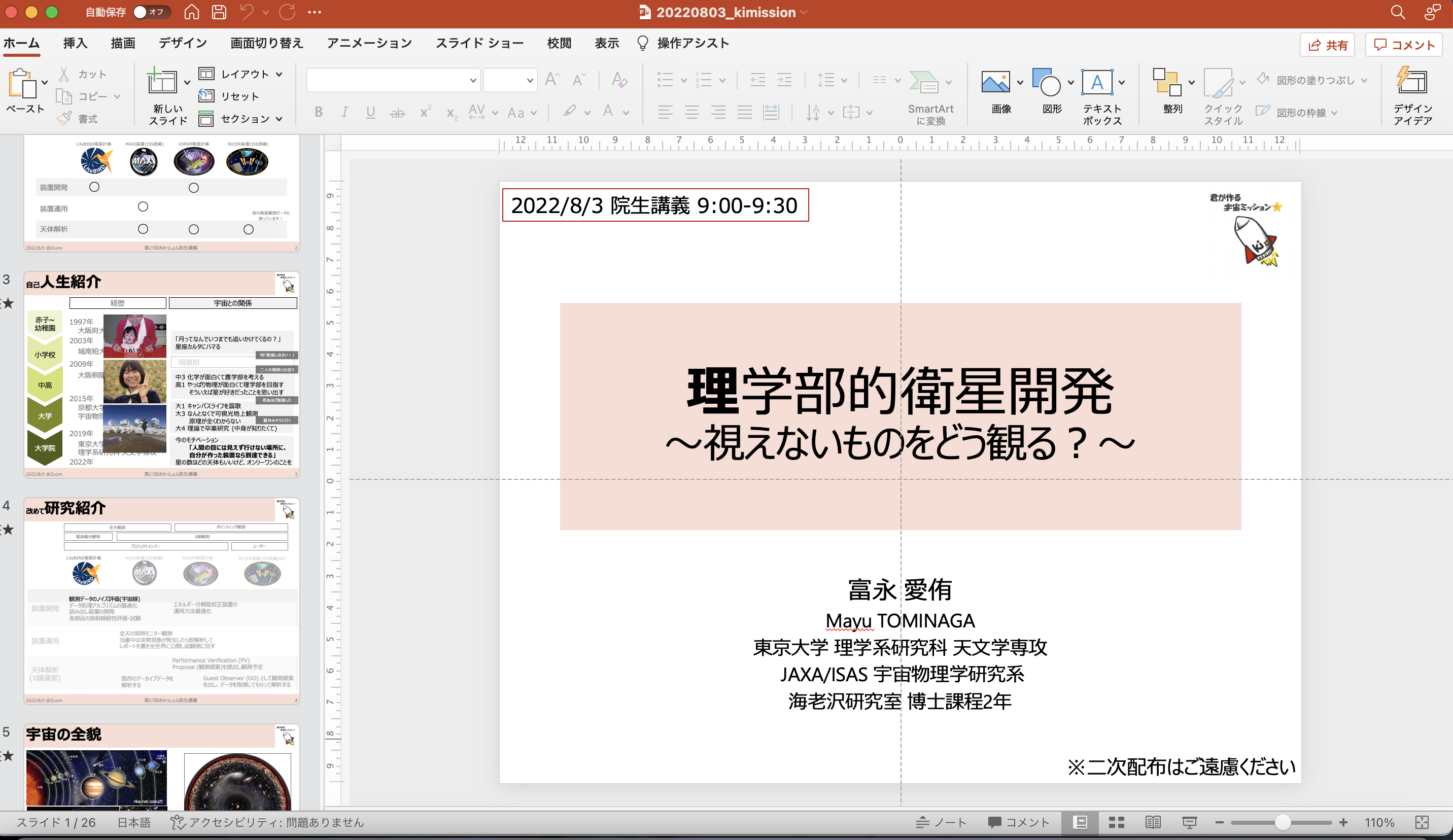Open the search magnifier in title bar
Screen dimensions: 1453x840
coord(1398,12)
